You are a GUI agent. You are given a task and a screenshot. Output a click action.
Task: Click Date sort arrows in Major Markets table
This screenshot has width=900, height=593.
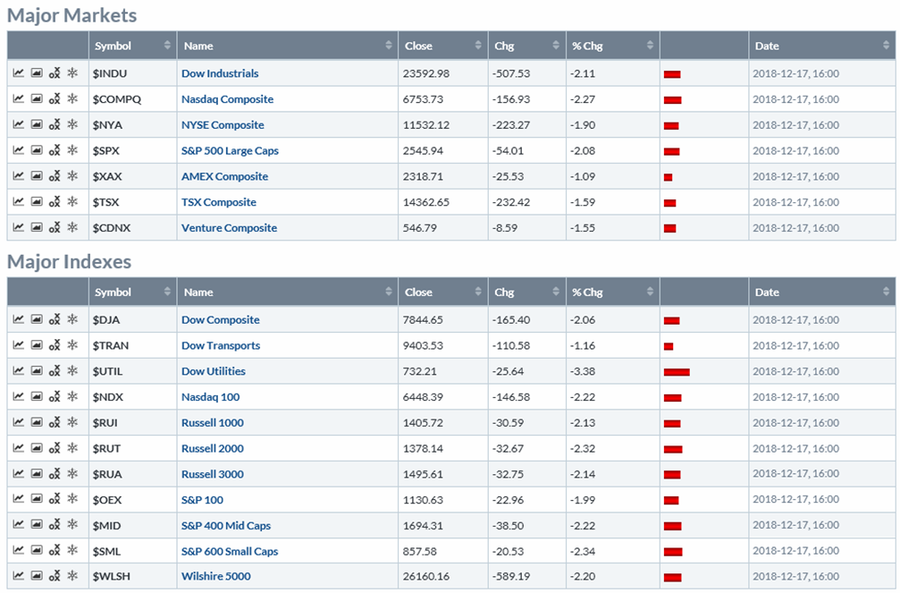[x=886, y=46]
